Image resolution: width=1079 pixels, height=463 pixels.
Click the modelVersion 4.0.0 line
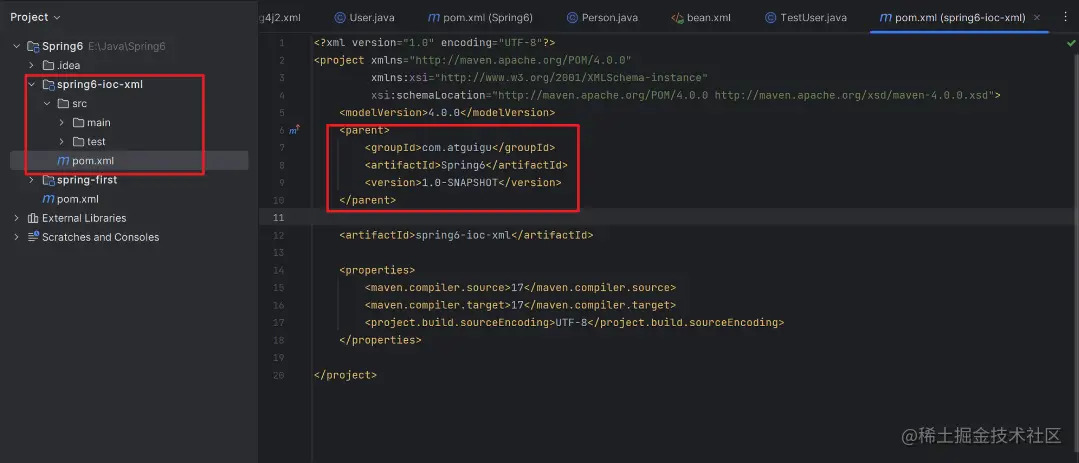[447, 112]
